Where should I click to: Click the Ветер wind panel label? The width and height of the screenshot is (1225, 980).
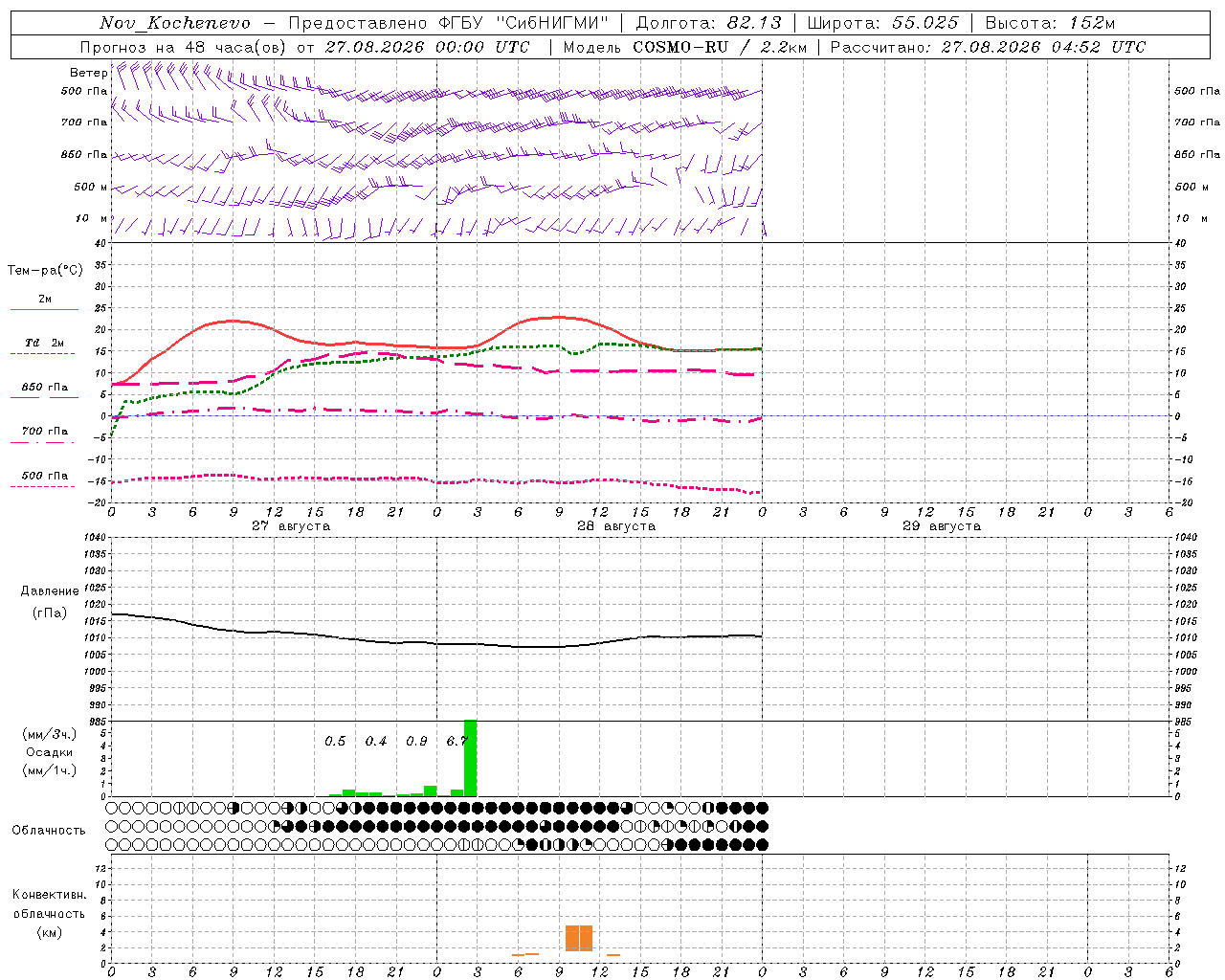click(88, 73)
